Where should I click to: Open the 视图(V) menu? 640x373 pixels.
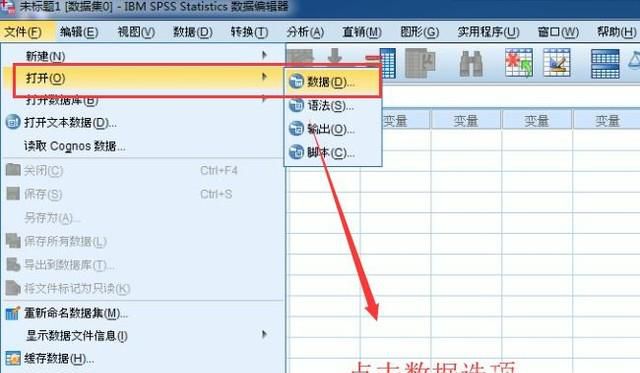[136, 32]
